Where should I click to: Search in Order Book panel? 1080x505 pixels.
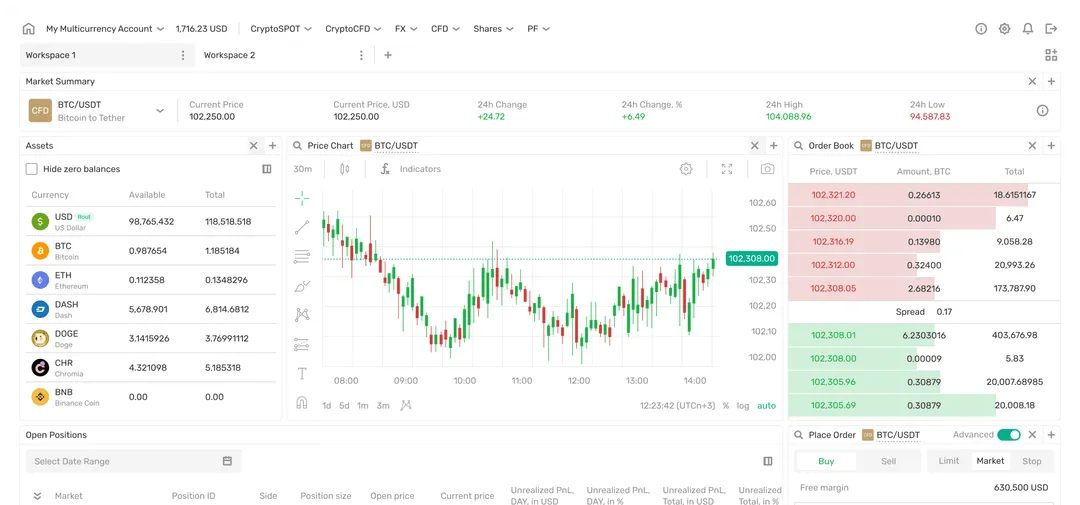[x=798, y=145]
